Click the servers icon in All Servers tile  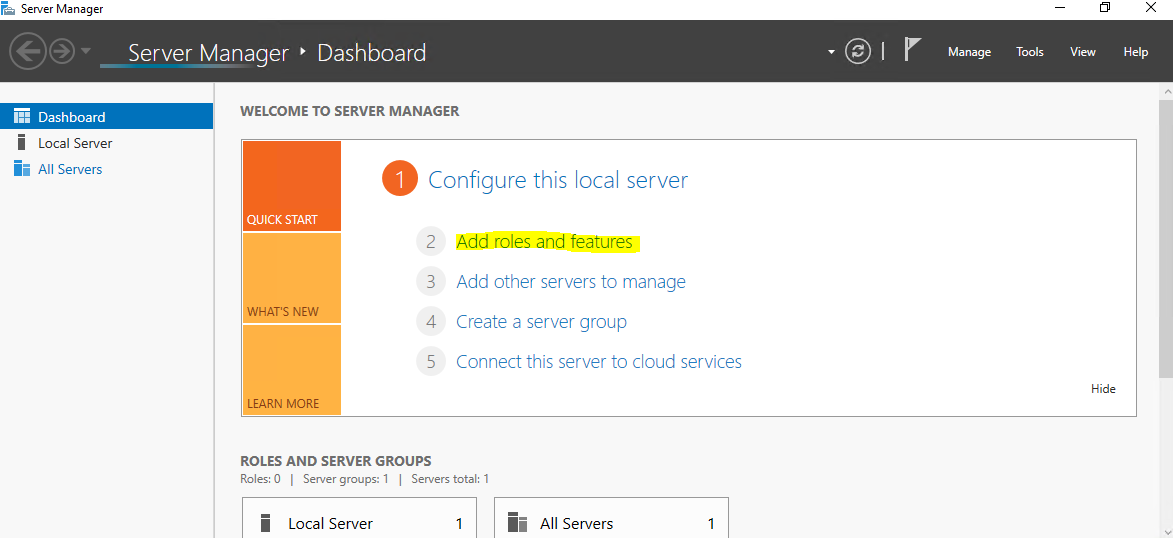[x=518, y=522]
